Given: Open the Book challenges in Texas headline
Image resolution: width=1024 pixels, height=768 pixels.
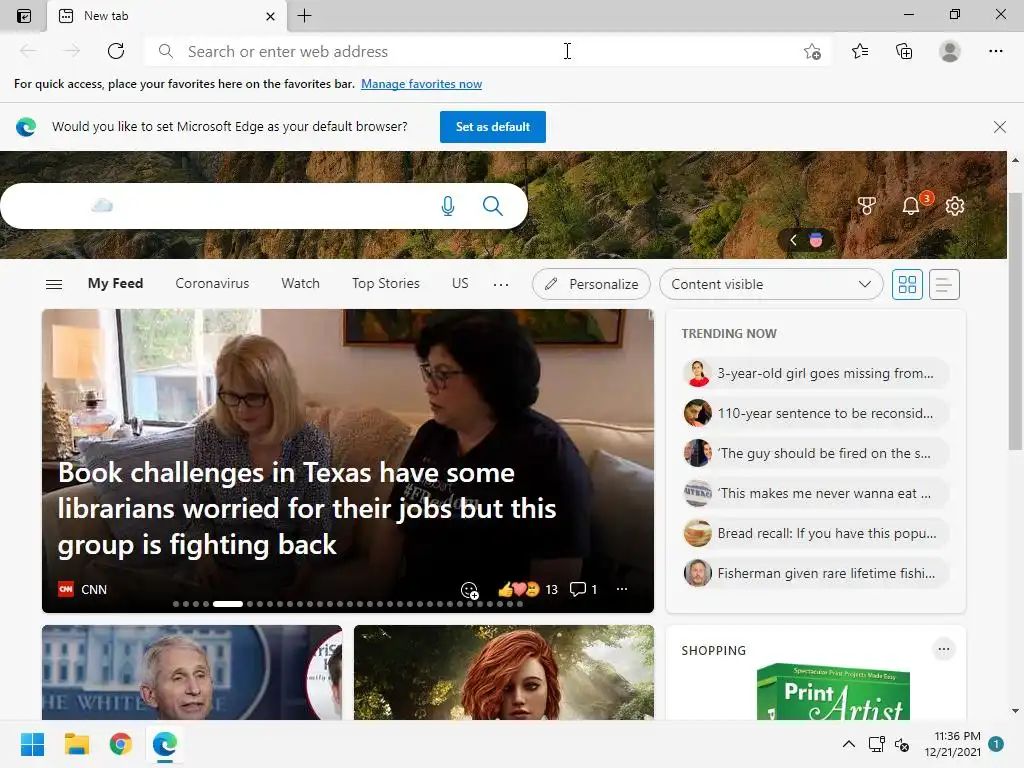Looking at the screenshot, I should (x=307, y=509).
